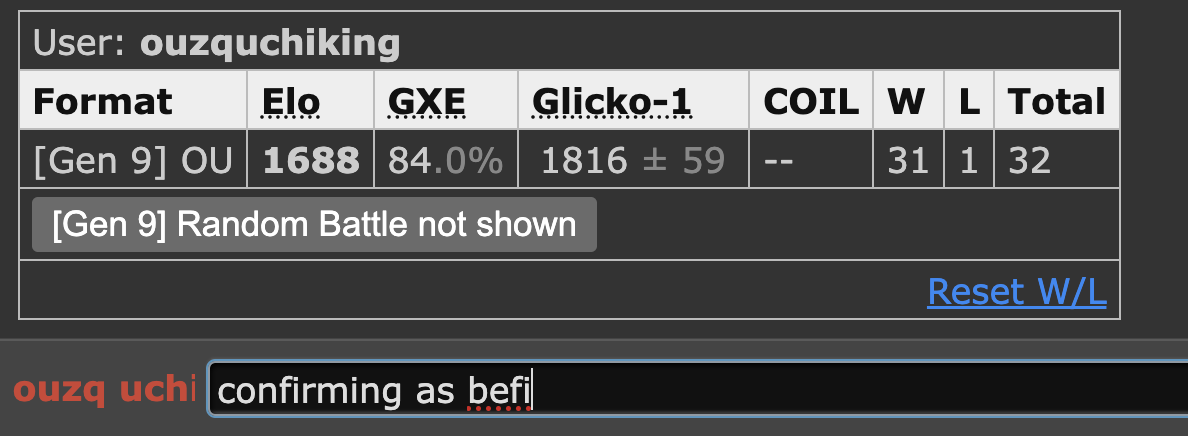Select the [Gen 9] OU format cell
Screen dimensions: 1188x436
(132, 160)
